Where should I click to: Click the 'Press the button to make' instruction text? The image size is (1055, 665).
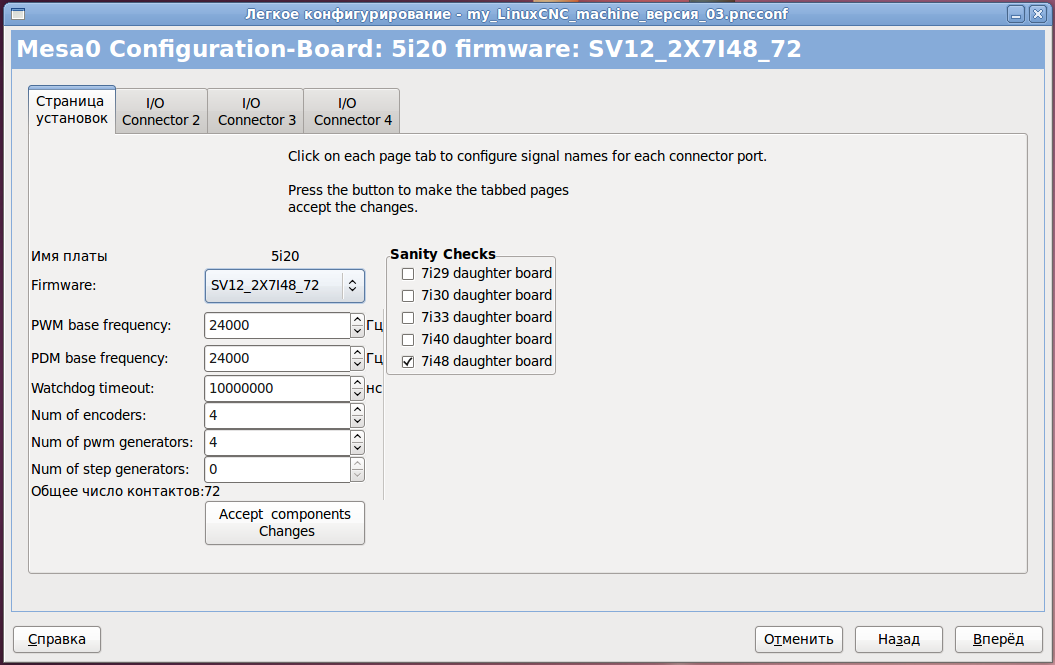coord(429,199)
